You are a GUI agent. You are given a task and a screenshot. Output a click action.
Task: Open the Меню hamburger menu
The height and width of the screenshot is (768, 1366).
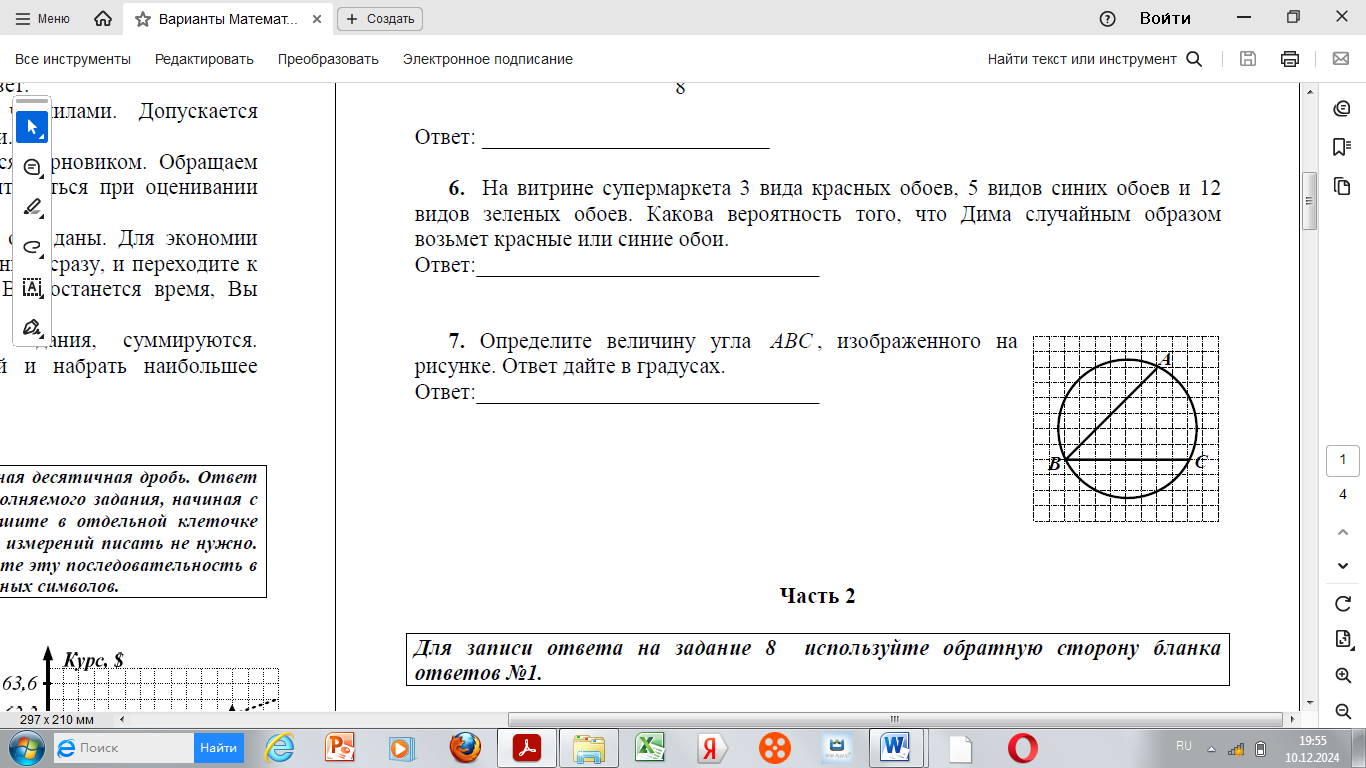coord(43,18)
